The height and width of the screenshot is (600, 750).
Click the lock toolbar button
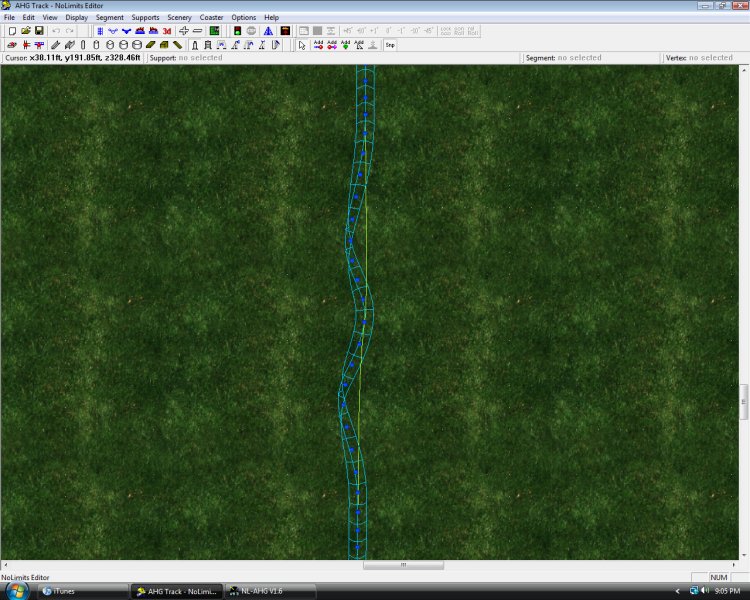point(446,31)
